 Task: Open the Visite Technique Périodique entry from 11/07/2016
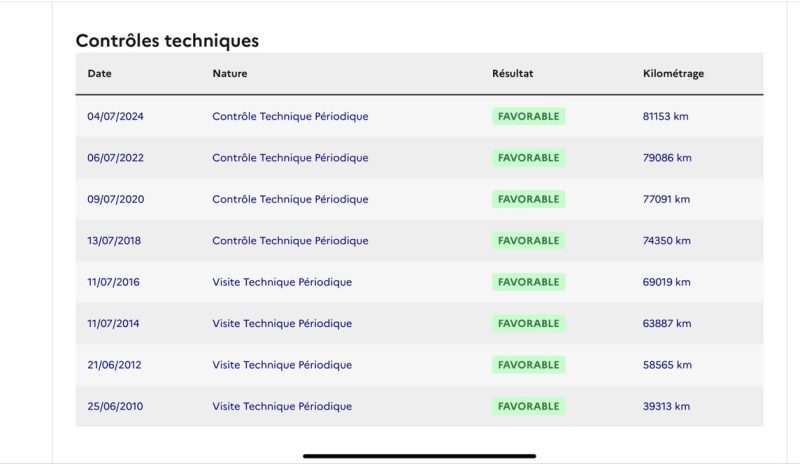[282, 282]
